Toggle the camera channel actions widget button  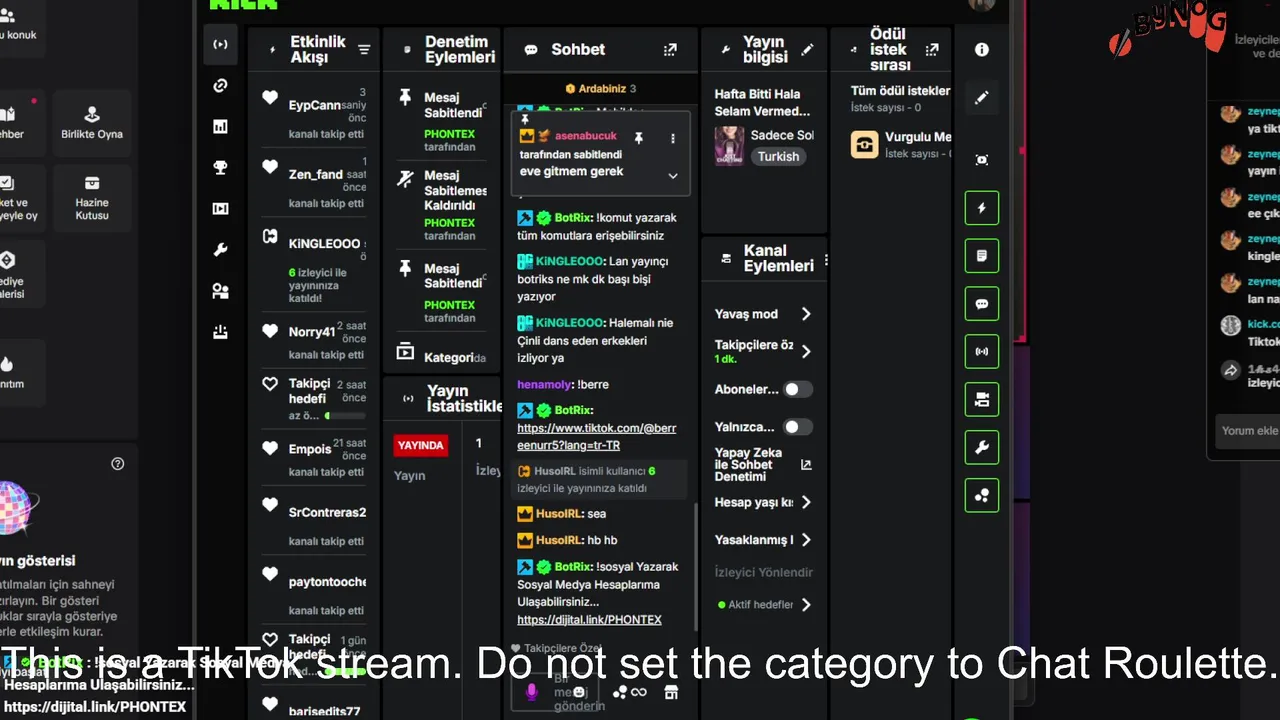click(982, 400)
